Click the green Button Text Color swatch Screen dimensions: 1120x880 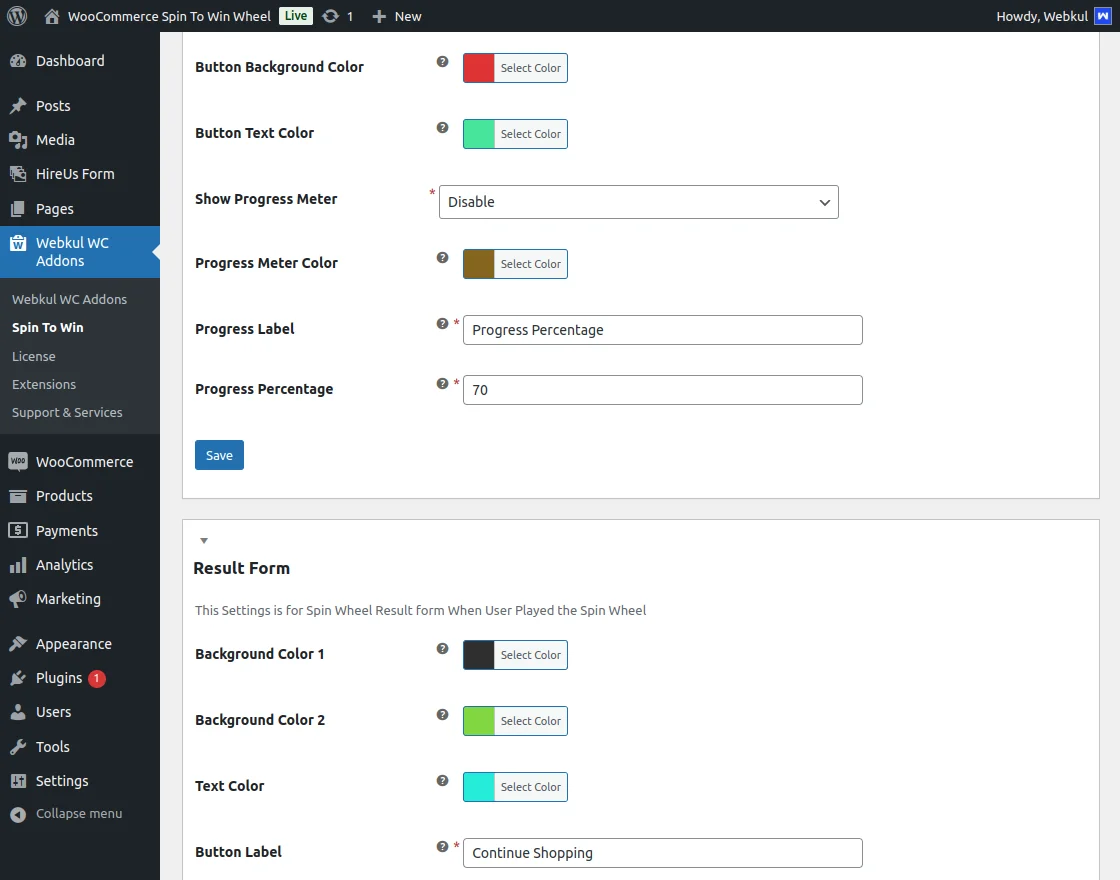click(479, 134)
